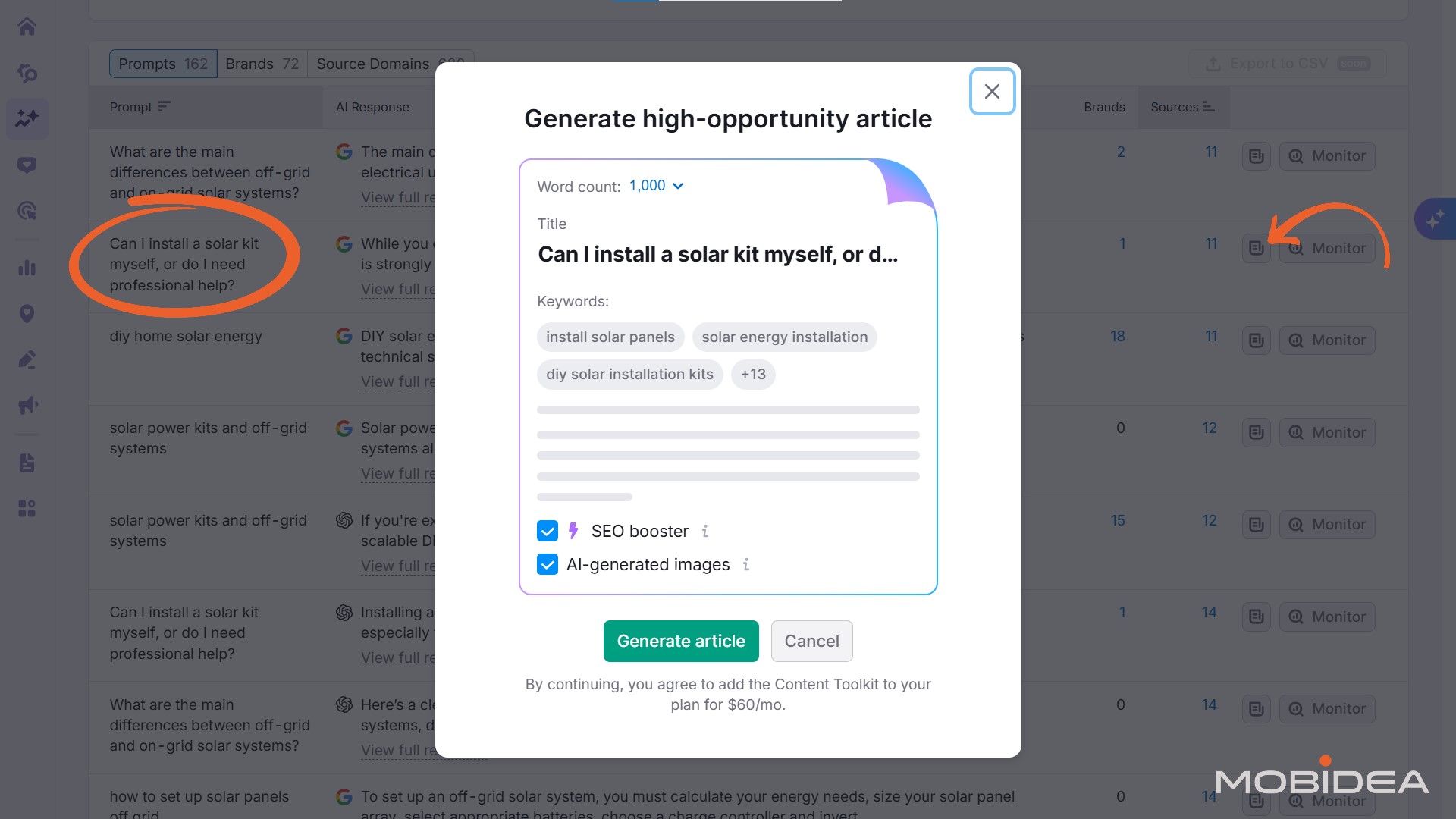Screen dimensions: 1456x819
Task: Open the Home dashboard icon in the sidebar
Action: coord(27,27)
